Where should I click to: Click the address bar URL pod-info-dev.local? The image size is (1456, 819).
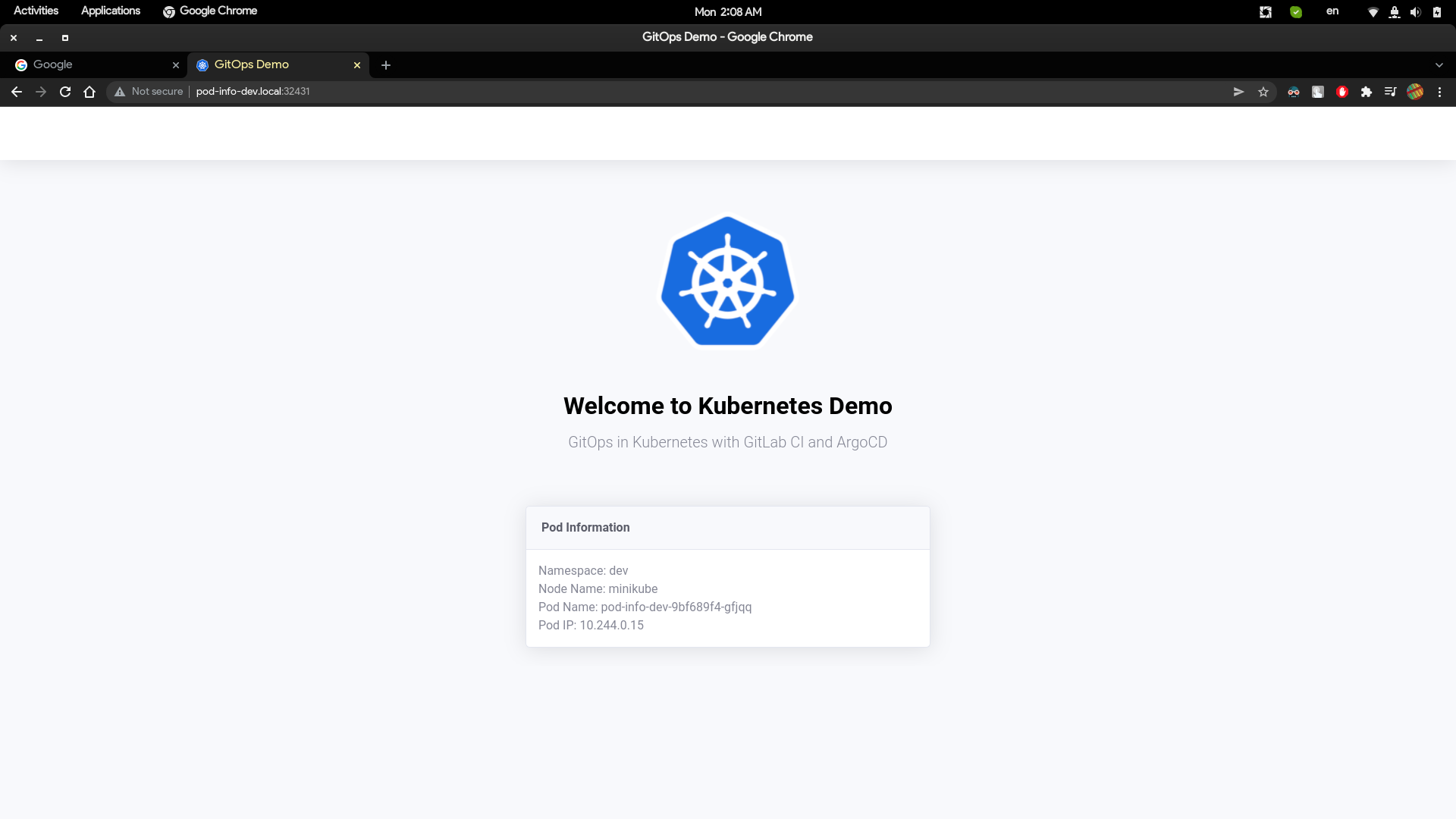click(253, 91)
